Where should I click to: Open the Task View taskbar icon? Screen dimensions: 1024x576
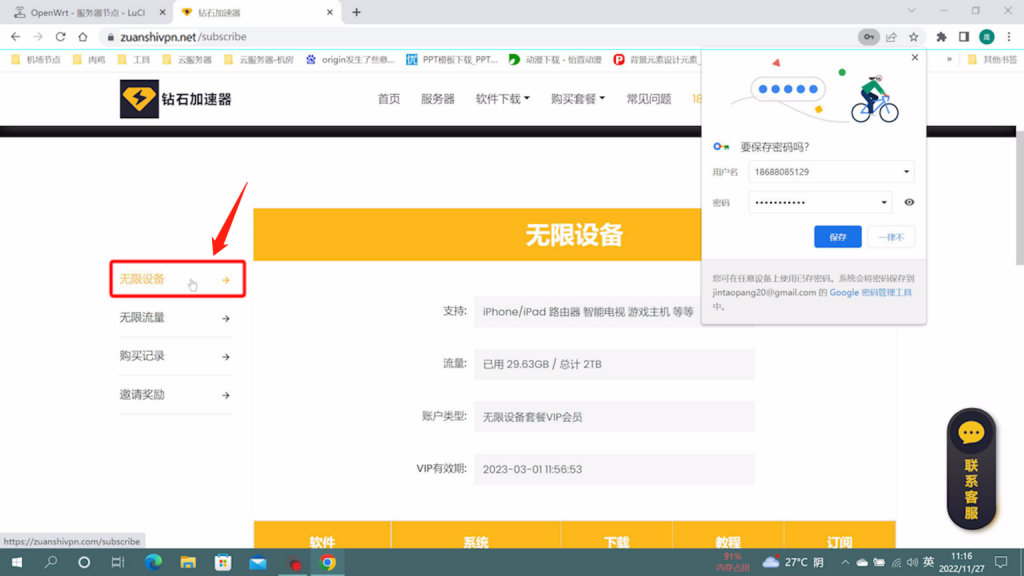[118, 562]
